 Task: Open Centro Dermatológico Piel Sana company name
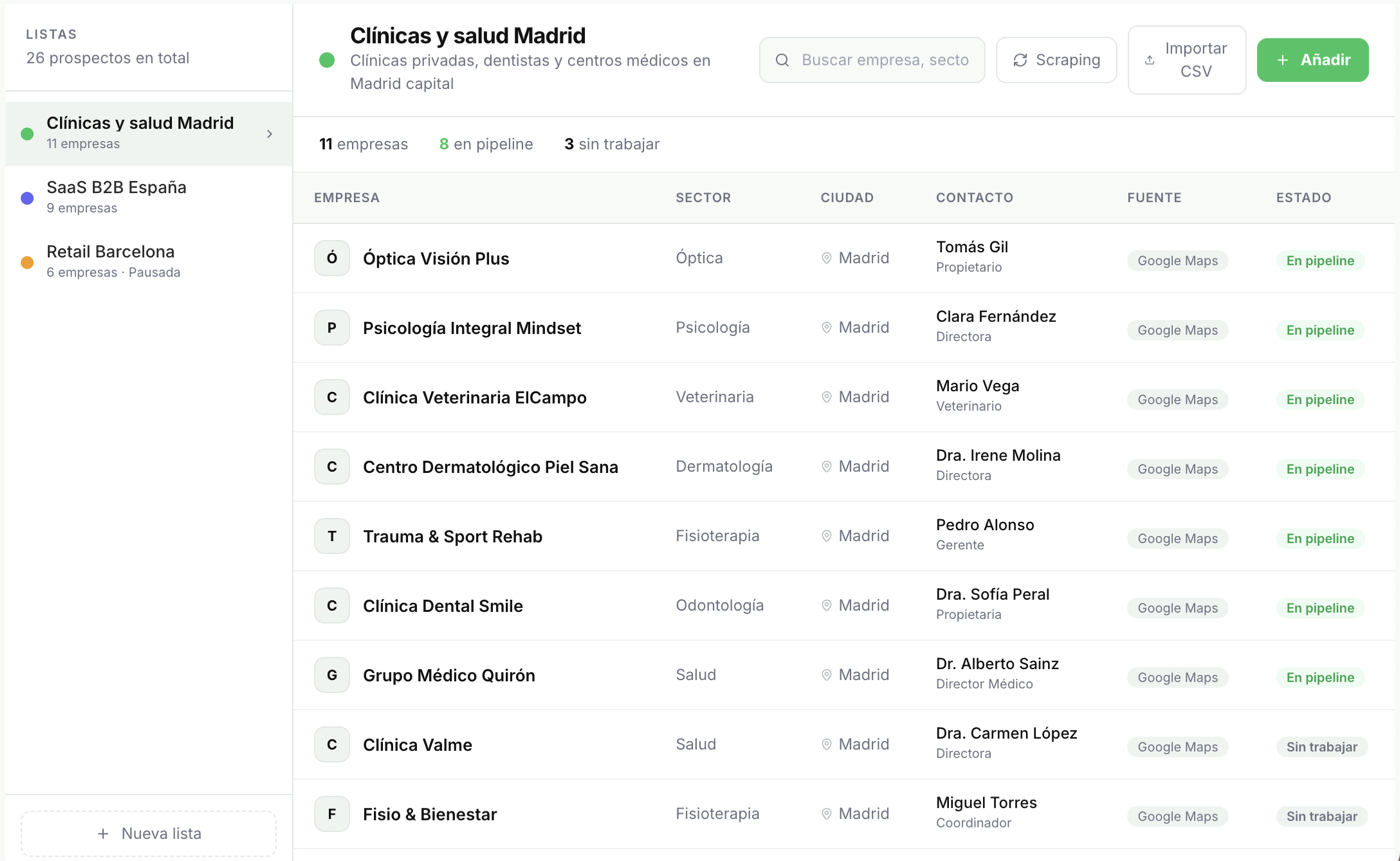click(490, 467)
